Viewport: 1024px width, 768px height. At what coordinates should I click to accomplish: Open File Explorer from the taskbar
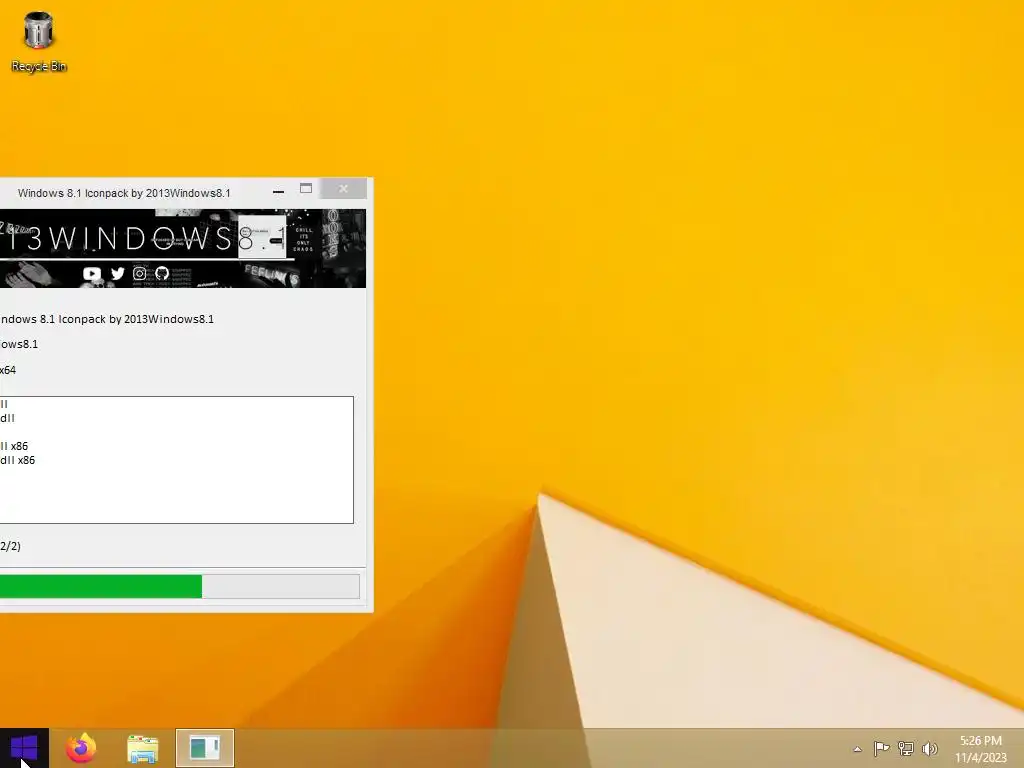pyautogui.click(x=142, y=748)
